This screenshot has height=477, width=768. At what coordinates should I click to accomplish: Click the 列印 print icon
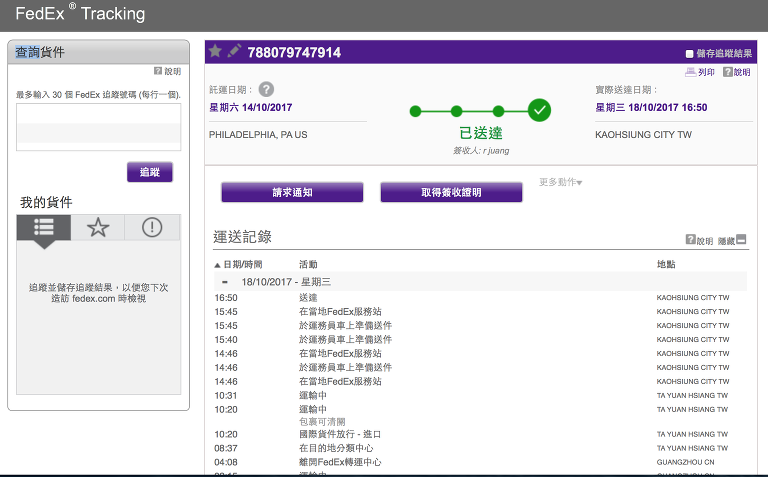click(x=700, y=72)
